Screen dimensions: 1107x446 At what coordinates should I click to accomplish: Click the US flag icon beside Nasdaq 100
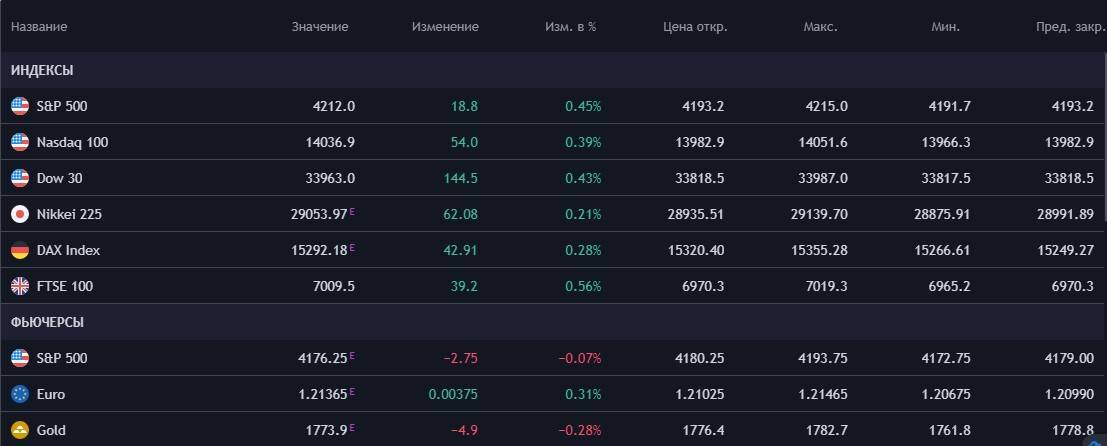point(19,142)
